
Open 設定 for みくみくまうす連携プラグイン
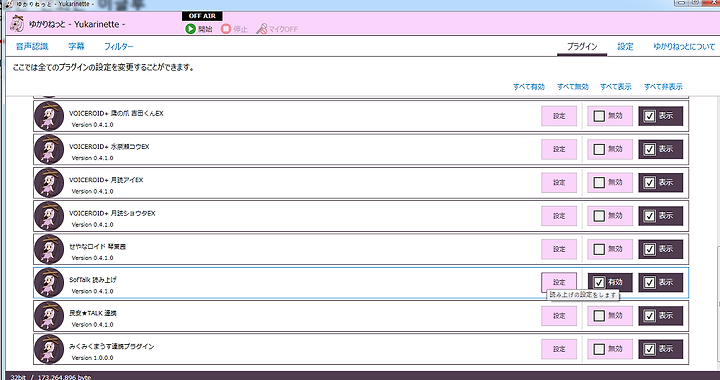point(559,349)
